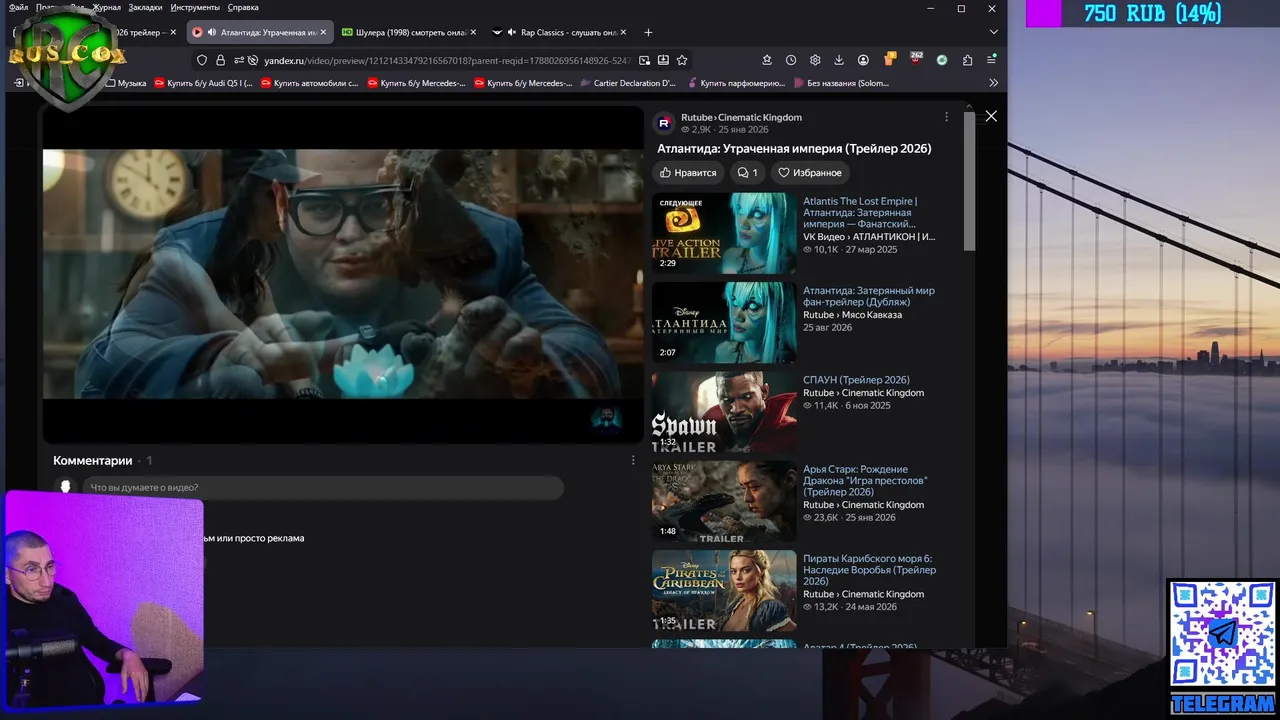Open Атлантида: Затерянный мир фан-трейлер link
Screen dimensions: 1280x720
coord(869,296)
